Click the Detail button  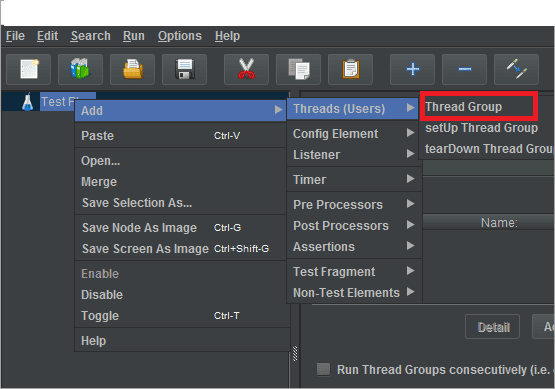point(492,327)
